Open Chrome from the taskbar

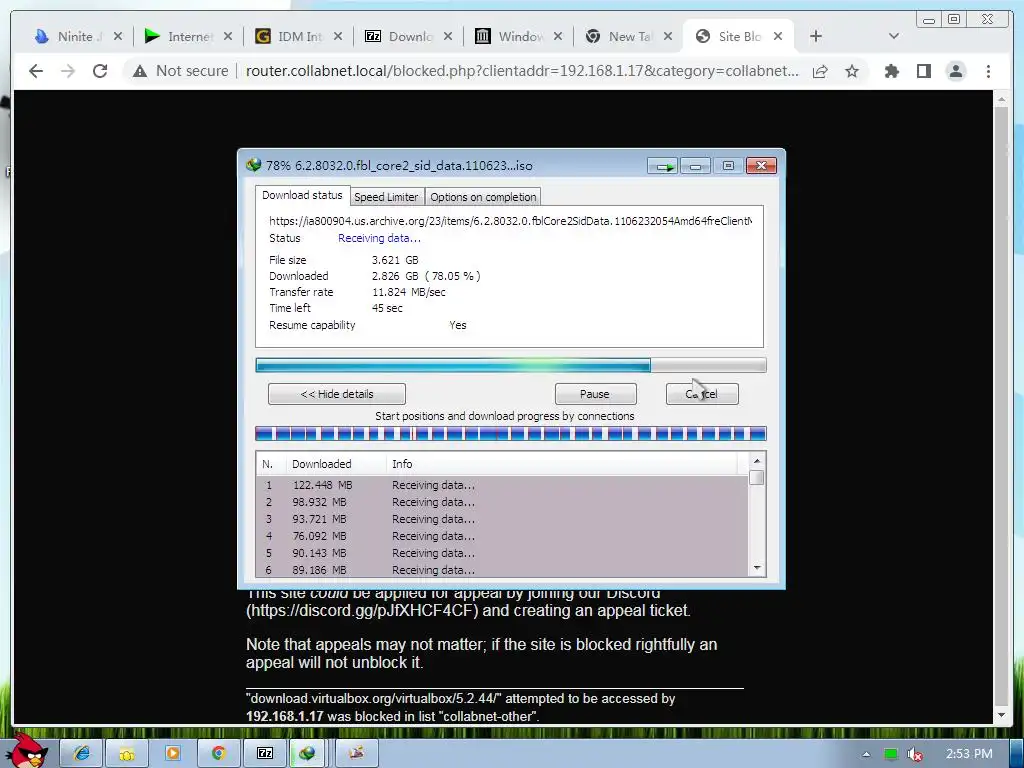click(x=218, y=753)
